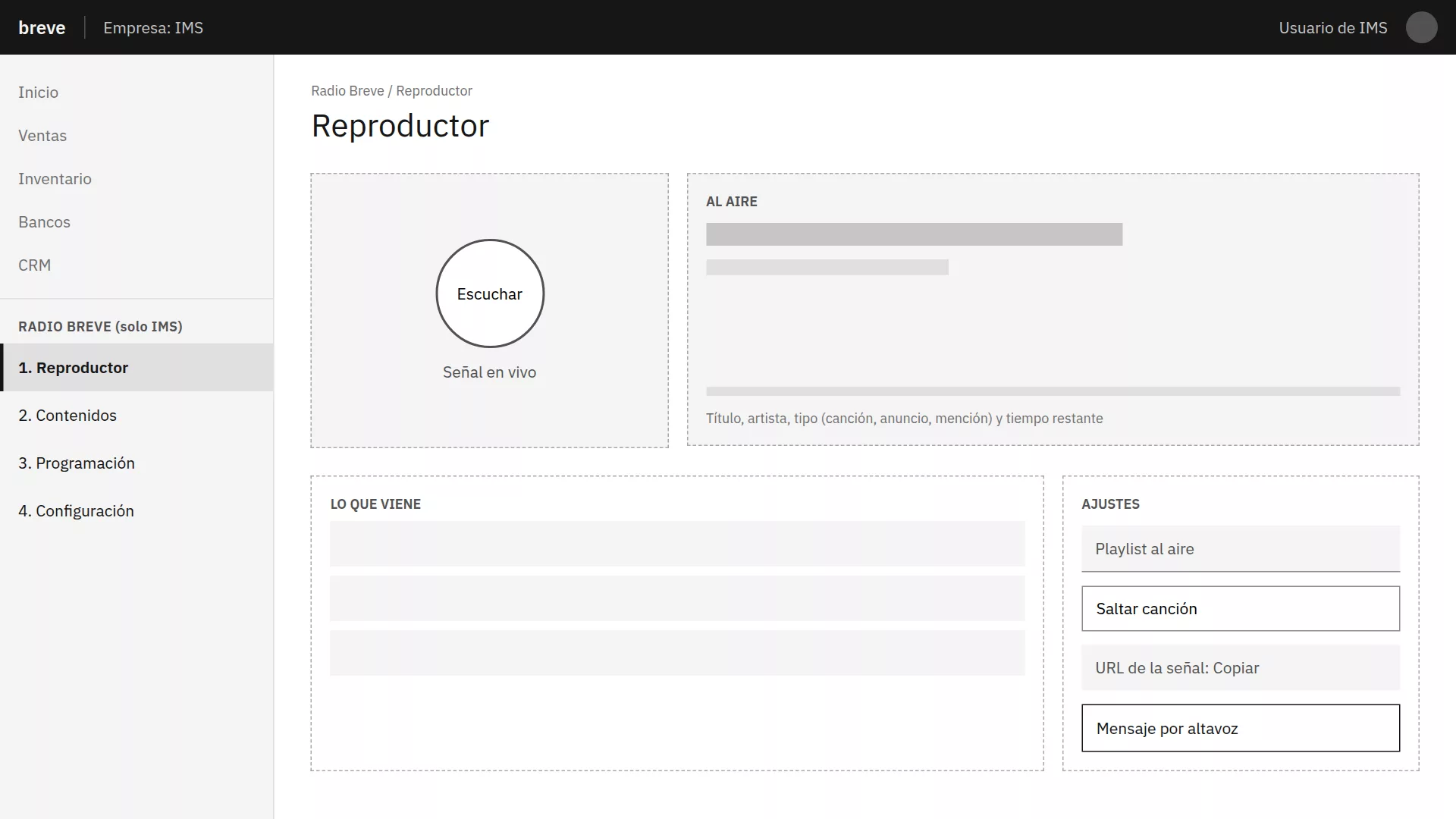Copy the URL de la señal

(1241, 668)
